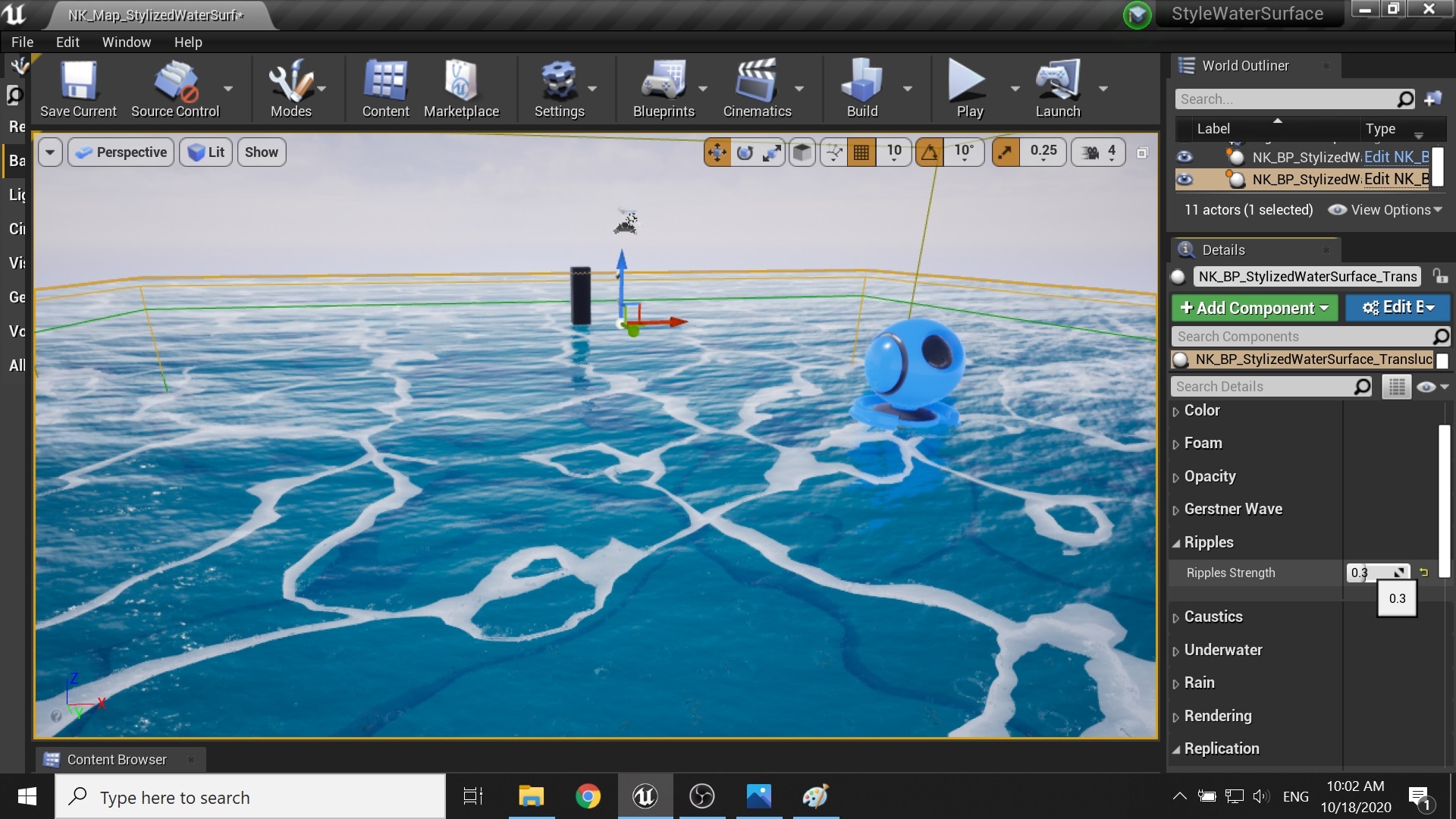Image resolution: width=1456 pixels, height=819 pixels.
Task: Open the Content Browser from the toolbar
Action: point(385,87)
